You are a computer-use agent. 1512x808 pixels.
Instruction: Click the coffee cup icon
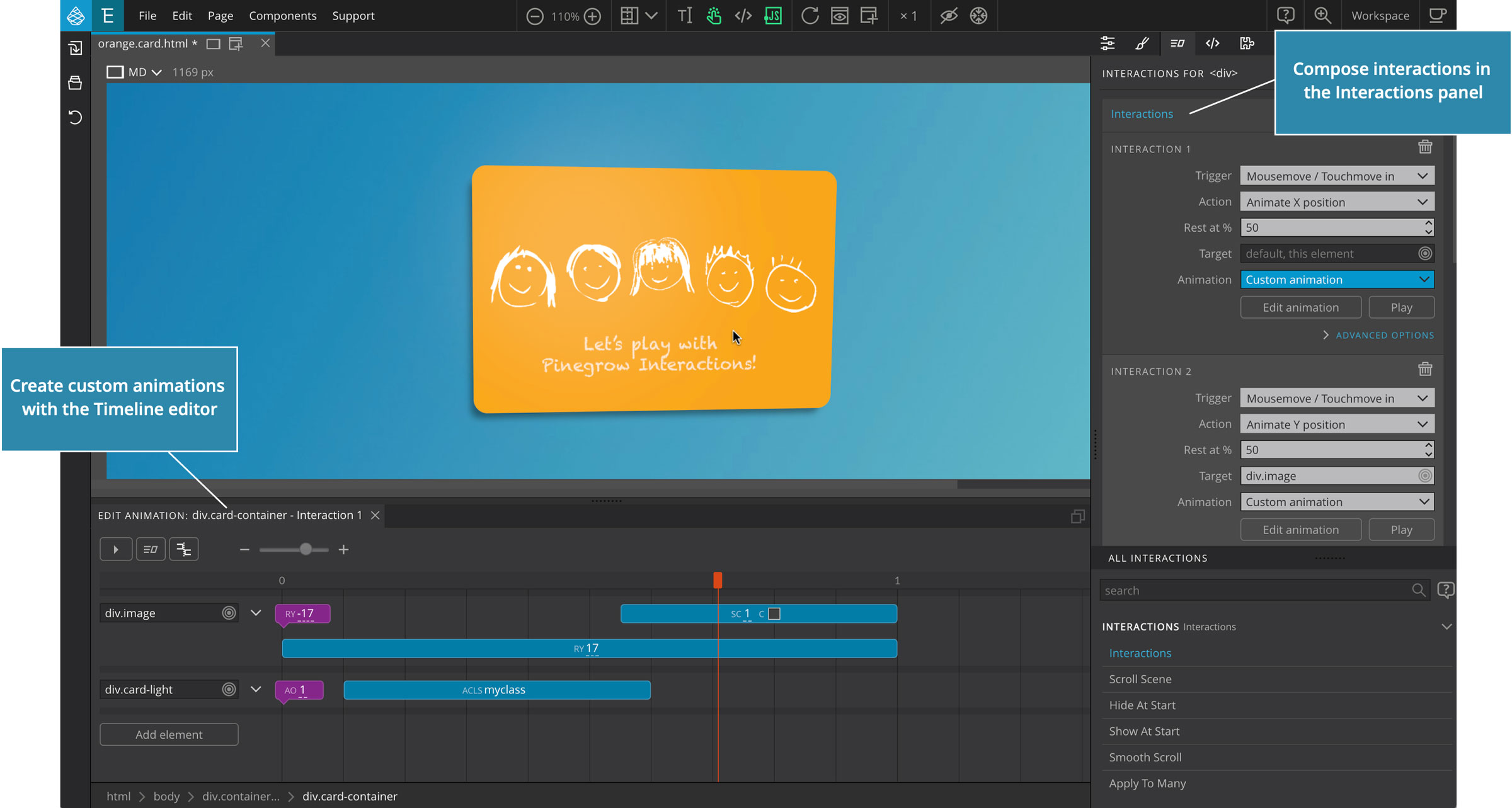[1437, 15]
